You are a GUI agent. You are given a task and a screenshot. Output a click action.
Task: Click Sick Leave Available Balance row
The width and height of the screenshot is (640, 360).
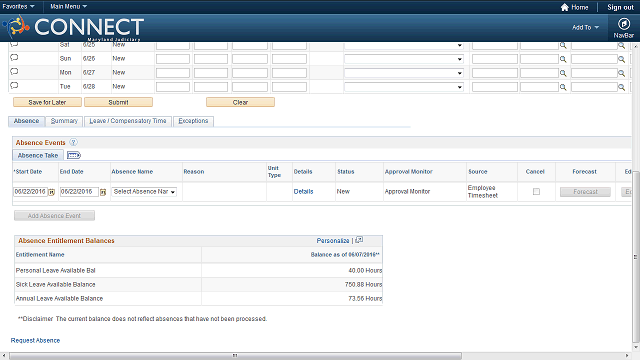(198, 284)
